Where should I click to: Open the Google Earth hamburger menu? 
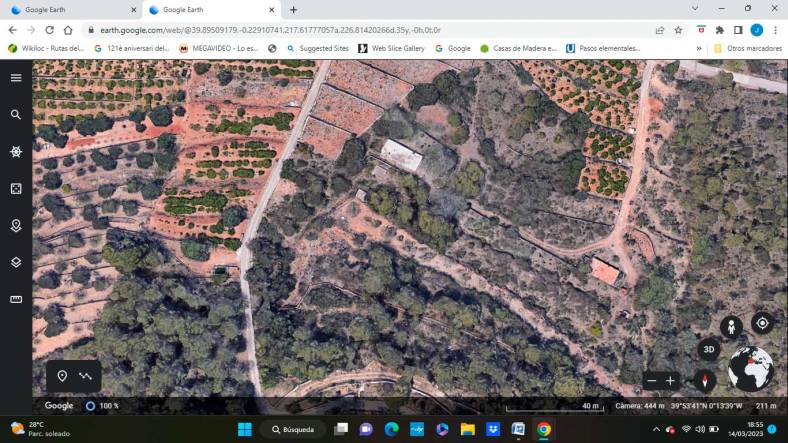[x=16, y=78]
